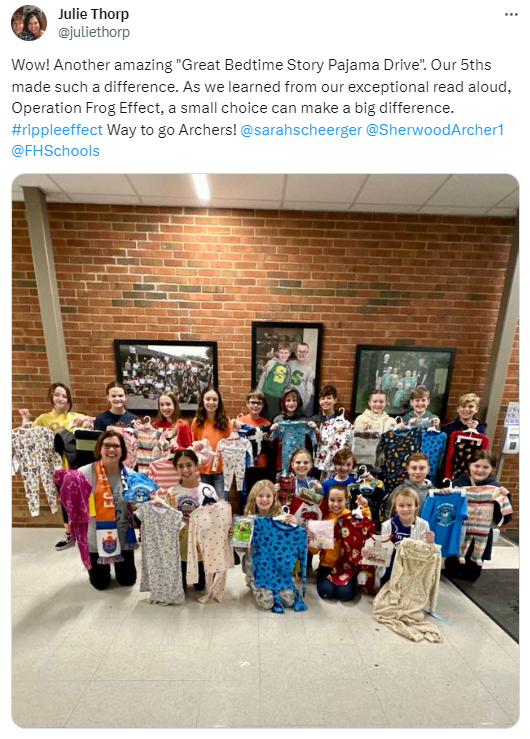Open the @SherwoodArcher1 profile mention
Viewport: 530px width, 739px height.
pos(435,130)
